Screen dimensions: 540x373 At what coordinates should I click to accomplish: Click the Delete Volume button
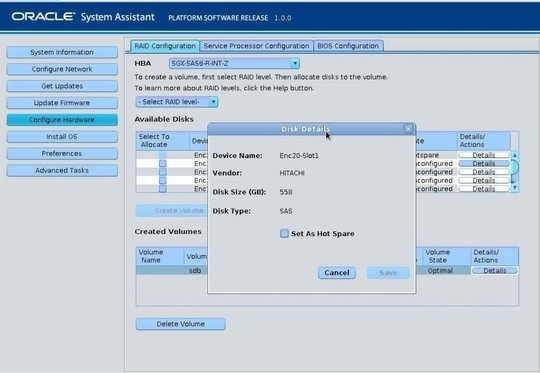point(180,324)
